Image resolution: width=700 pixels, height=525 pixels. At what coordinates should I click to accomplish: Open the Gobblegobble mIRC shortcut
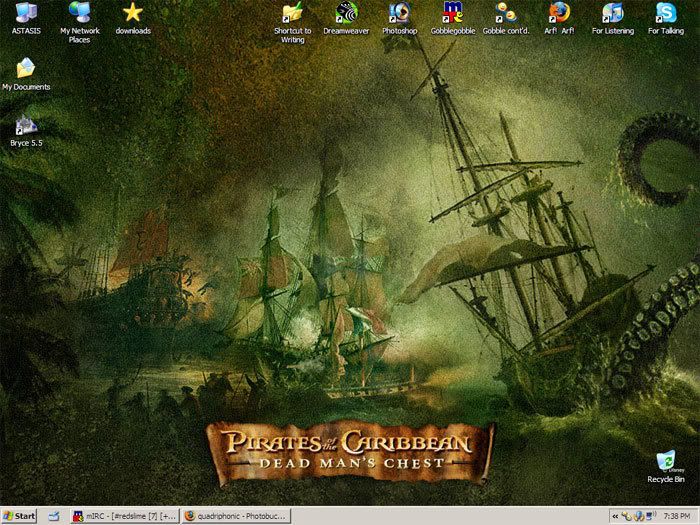[453, 14]
